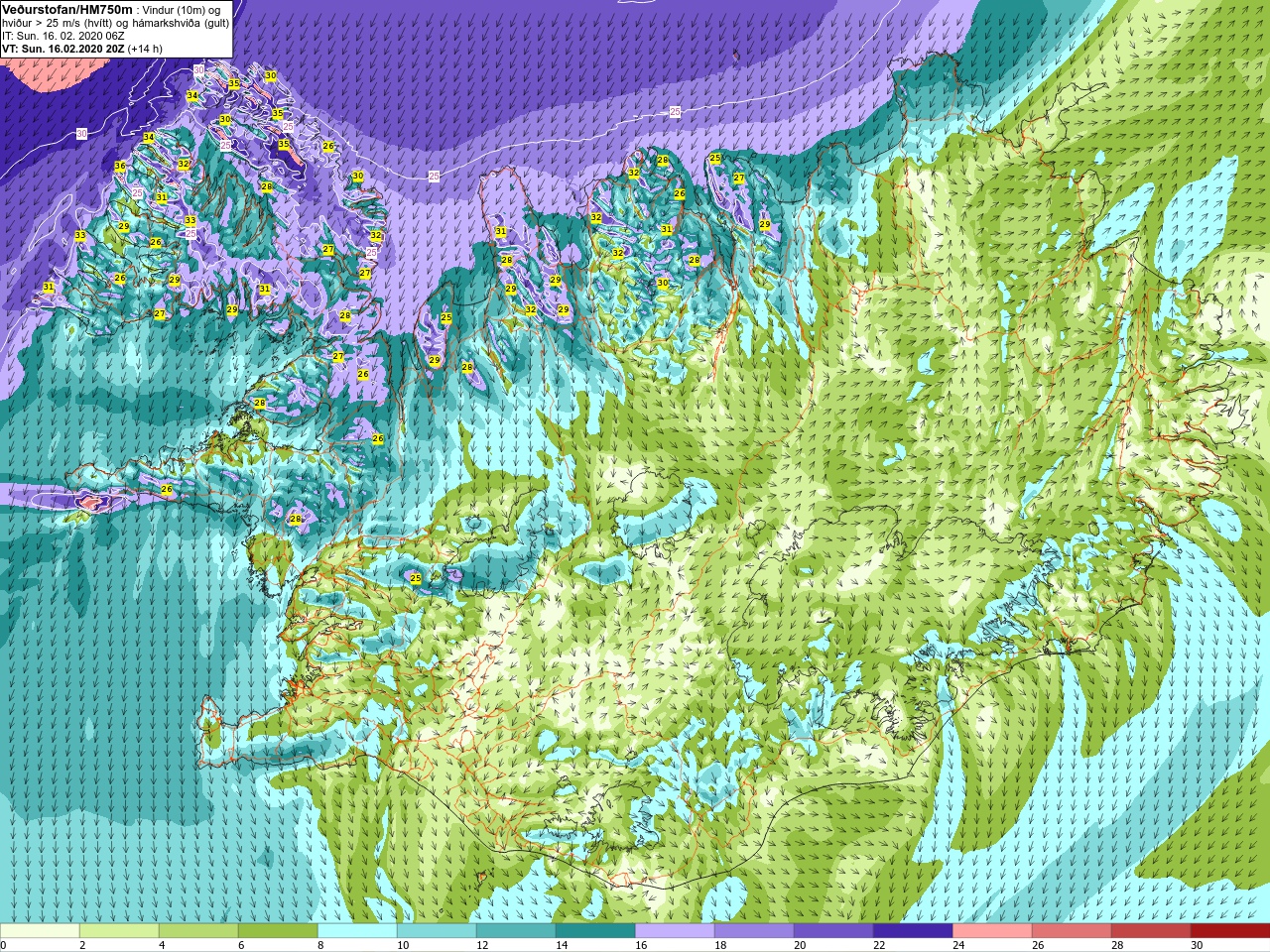This screenshot has width=1270, height=952.
Task: Click the pale cyan 8–10 m/s legend swatch
Action: (x=357, y=930)
